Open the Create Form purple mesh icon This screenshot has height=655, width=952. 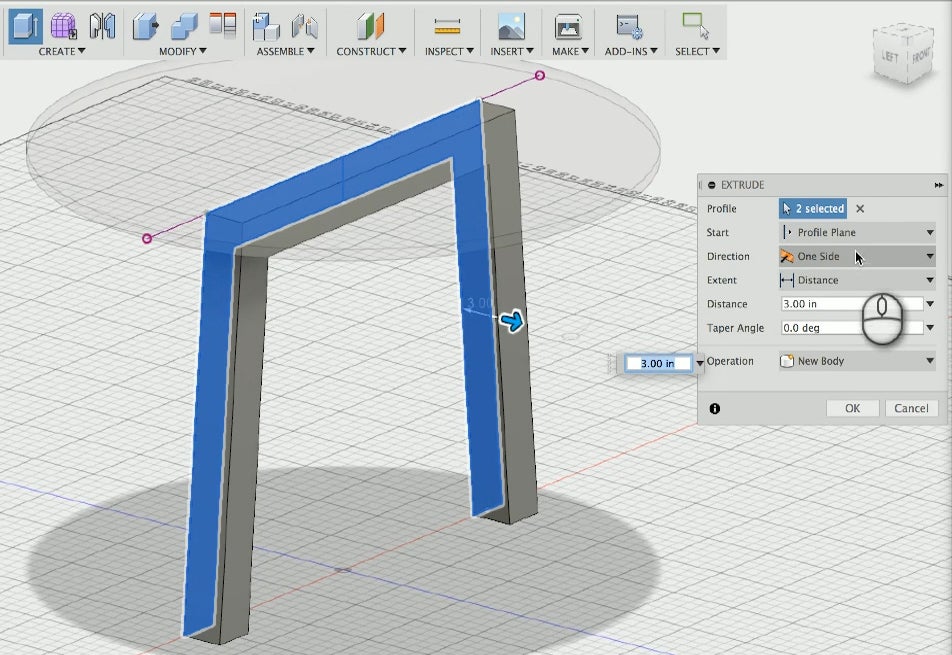click(64, 26)
